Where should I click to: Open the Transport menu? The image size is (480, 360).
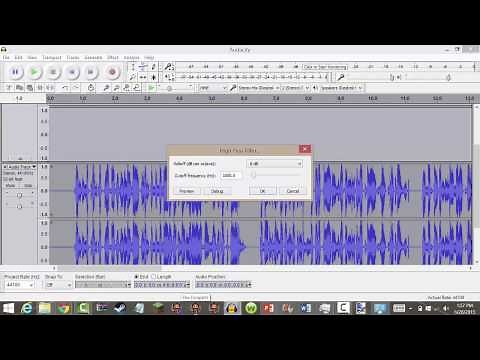[x=52, y=57]
